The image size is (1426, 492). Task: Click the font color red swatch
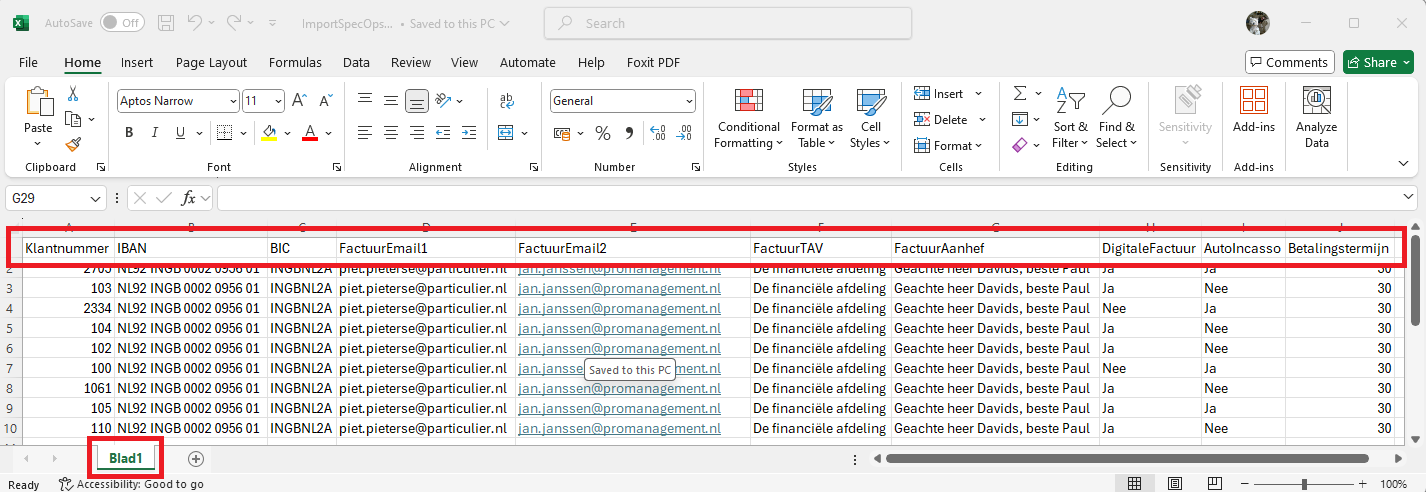coord(310,133)
